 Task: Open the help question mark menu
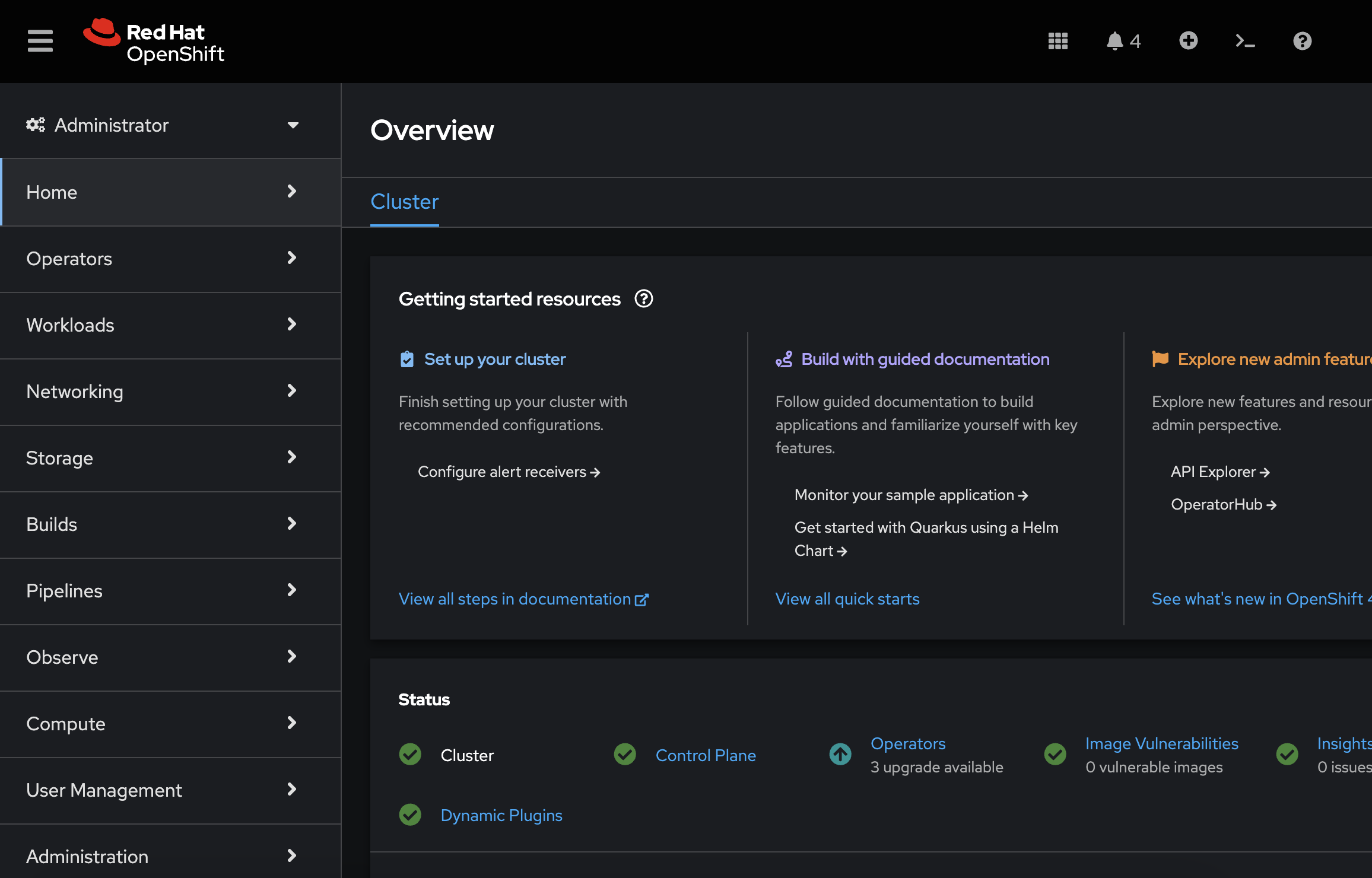pyautogui.click(x=1303, y=41)
